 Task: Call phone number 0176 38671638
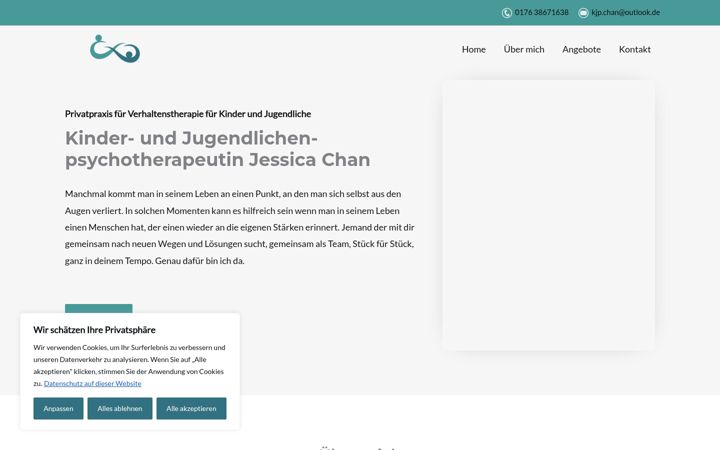point(541,12)
